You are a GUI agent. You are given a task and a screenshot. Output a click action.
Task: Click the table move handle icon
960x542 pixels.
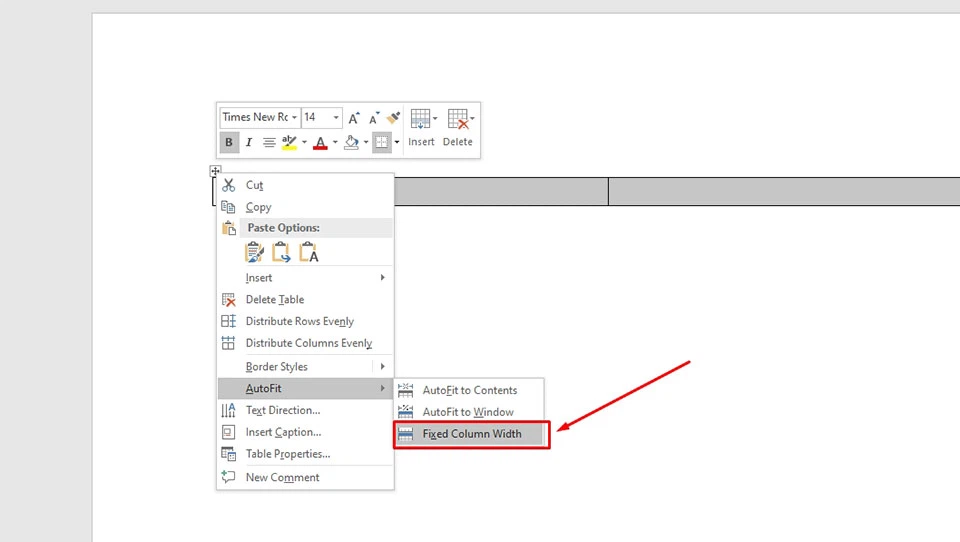point(215,171)
